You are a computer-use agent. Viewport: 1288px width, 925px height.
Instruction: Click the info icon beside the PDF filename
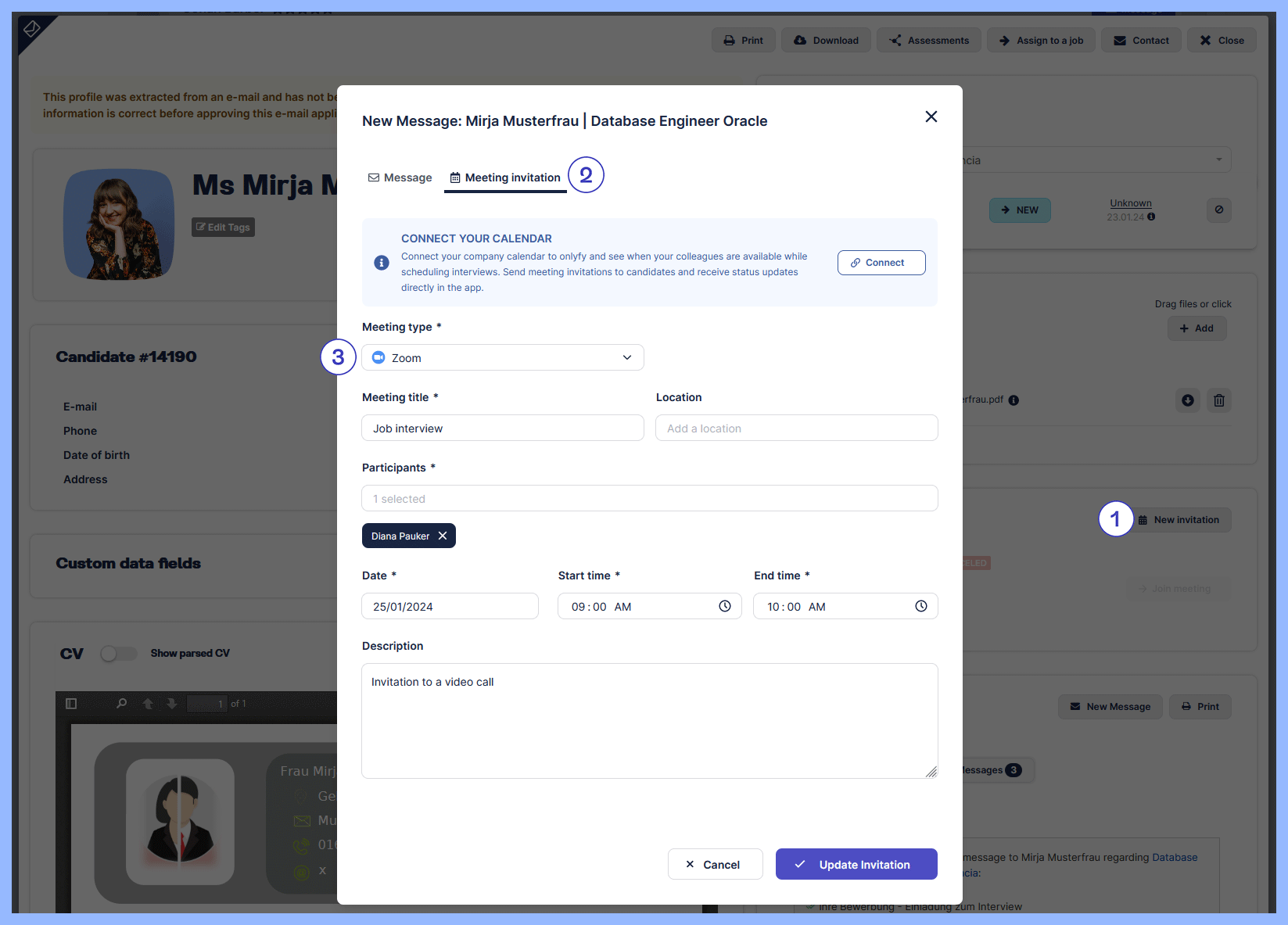[1014, 400]
